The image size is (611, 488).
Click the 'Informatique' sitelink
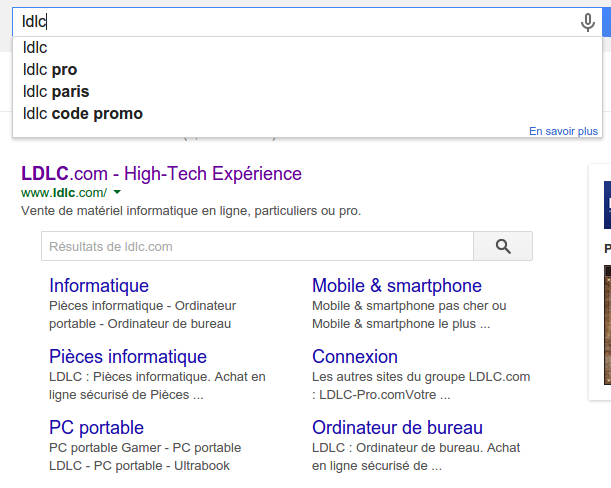coord(99,286)
